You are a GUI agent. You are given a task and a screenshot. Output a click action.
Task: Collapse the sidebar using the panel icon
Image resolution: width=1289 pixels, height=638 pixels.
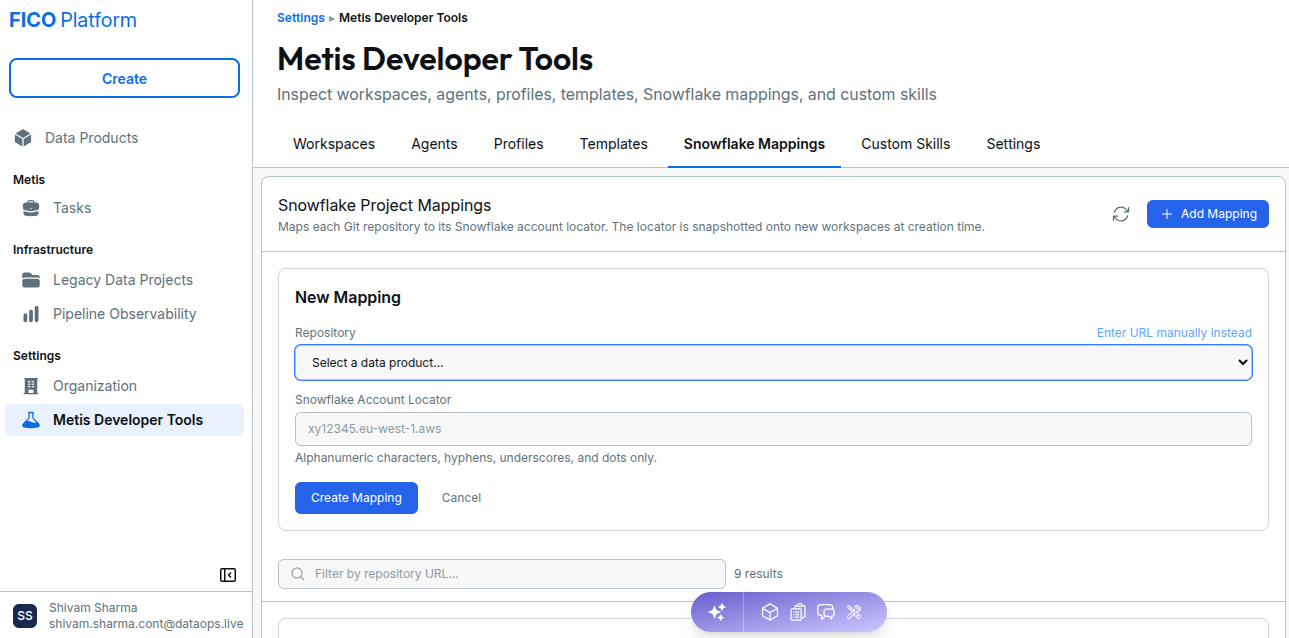pyautogui.click(x=228, y=575)
